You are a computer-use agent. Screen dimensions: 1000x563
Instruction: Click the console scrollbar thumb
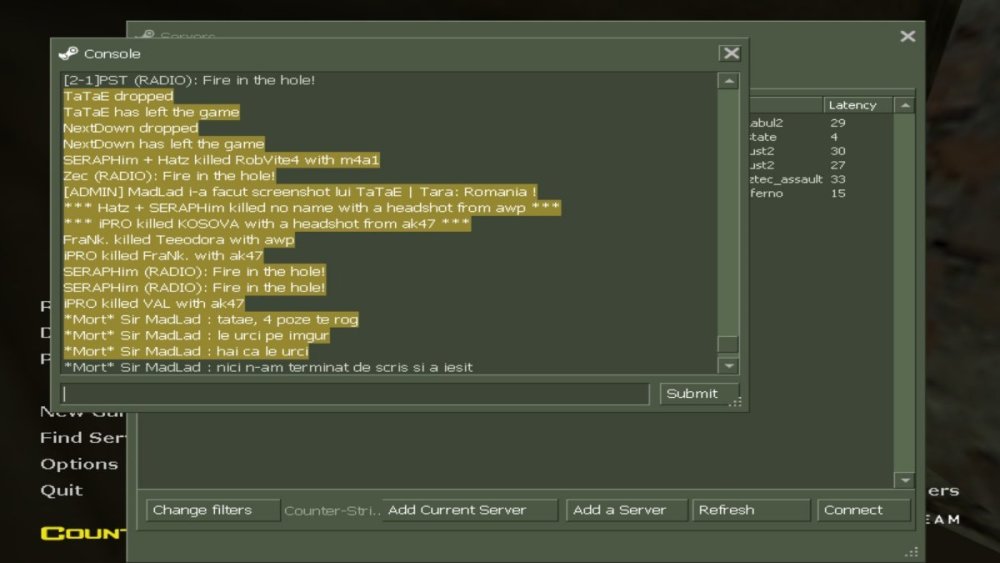click(x=728, y=344)
